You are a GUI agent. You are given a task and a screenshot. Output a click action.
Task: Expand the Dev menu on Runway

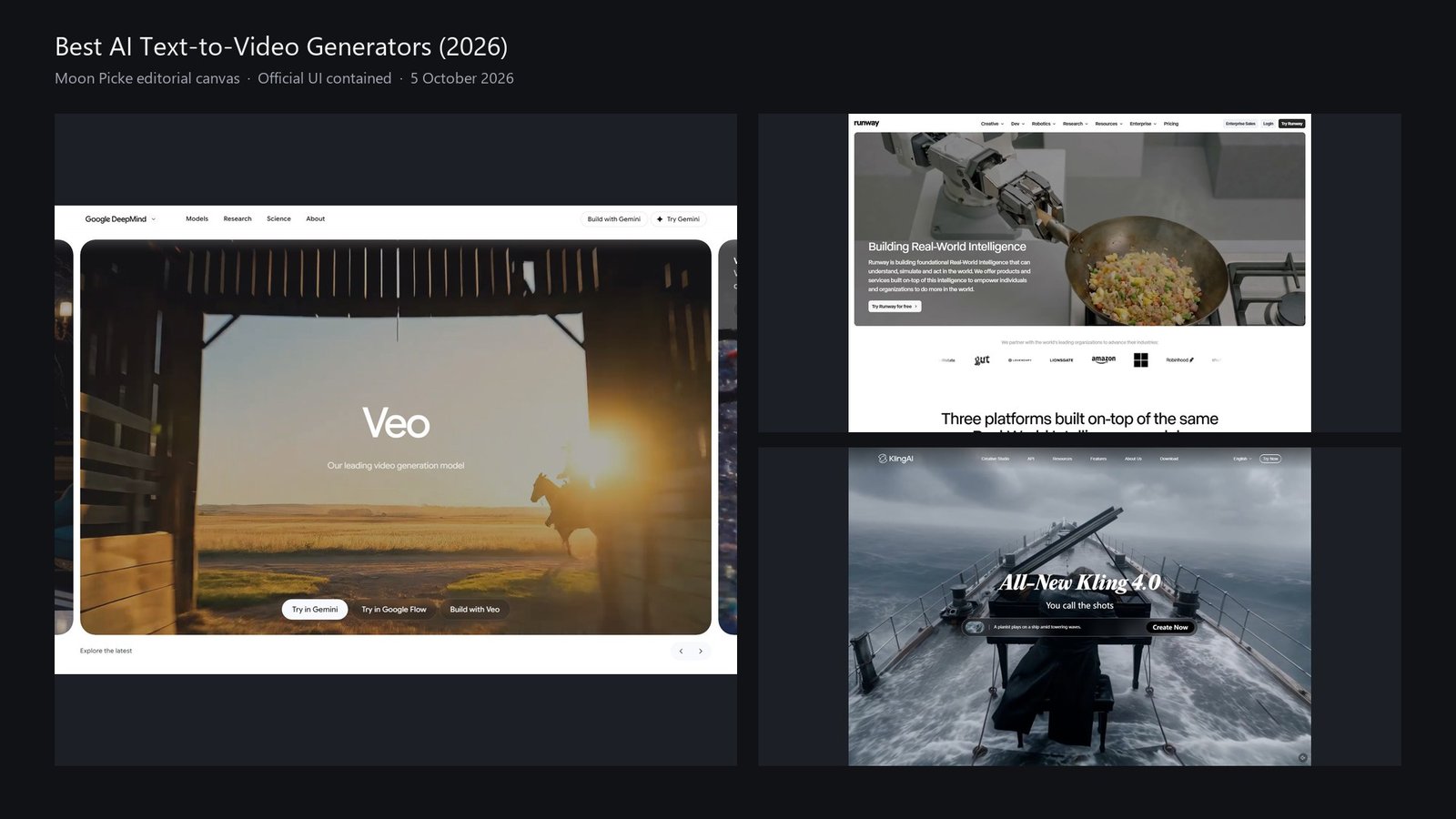pos(1017,124)
